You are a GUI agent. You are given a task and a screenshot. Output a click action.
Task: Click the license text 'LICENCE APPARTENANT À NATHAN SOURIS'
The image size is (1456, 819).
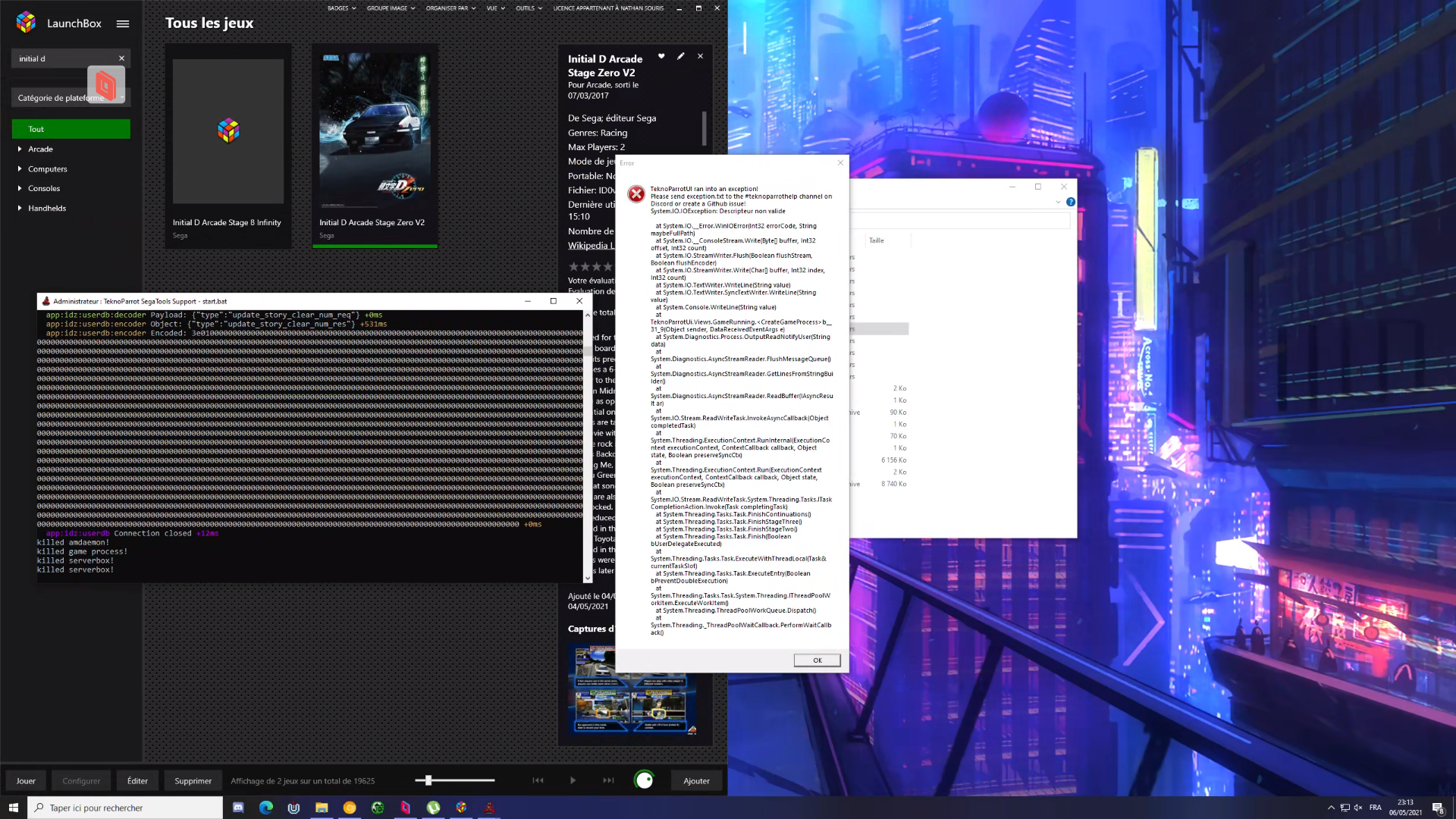coord(608,8)
